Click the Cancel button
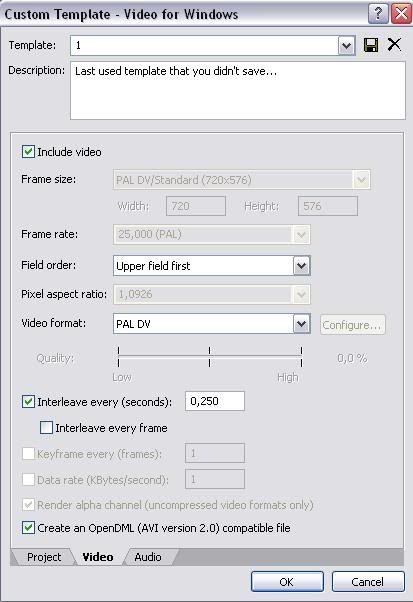413x602 pixels. 368,582
